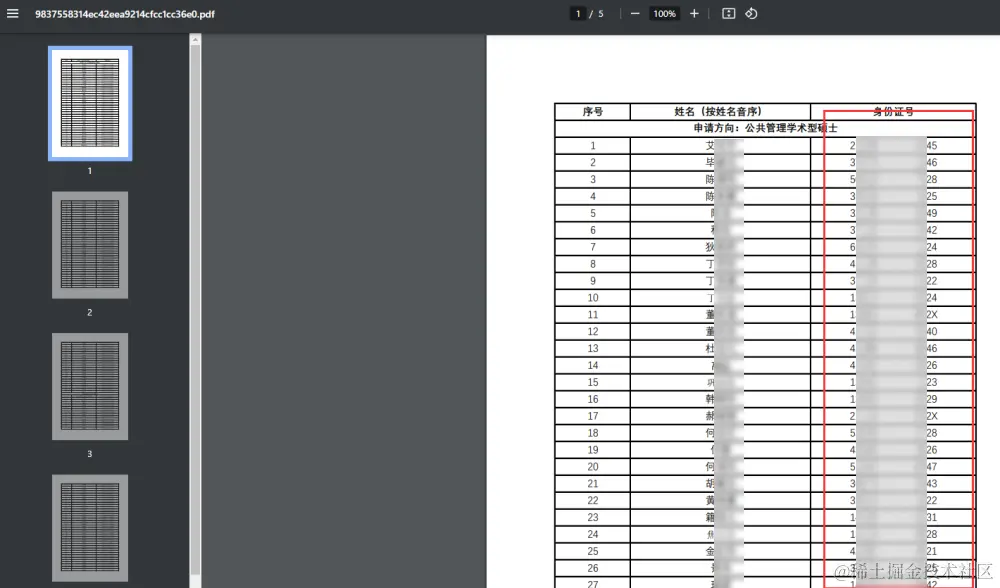This screenshot has width=1000, height=588.
Task: Click the 100% zoom level field
Action: point(664,13)
